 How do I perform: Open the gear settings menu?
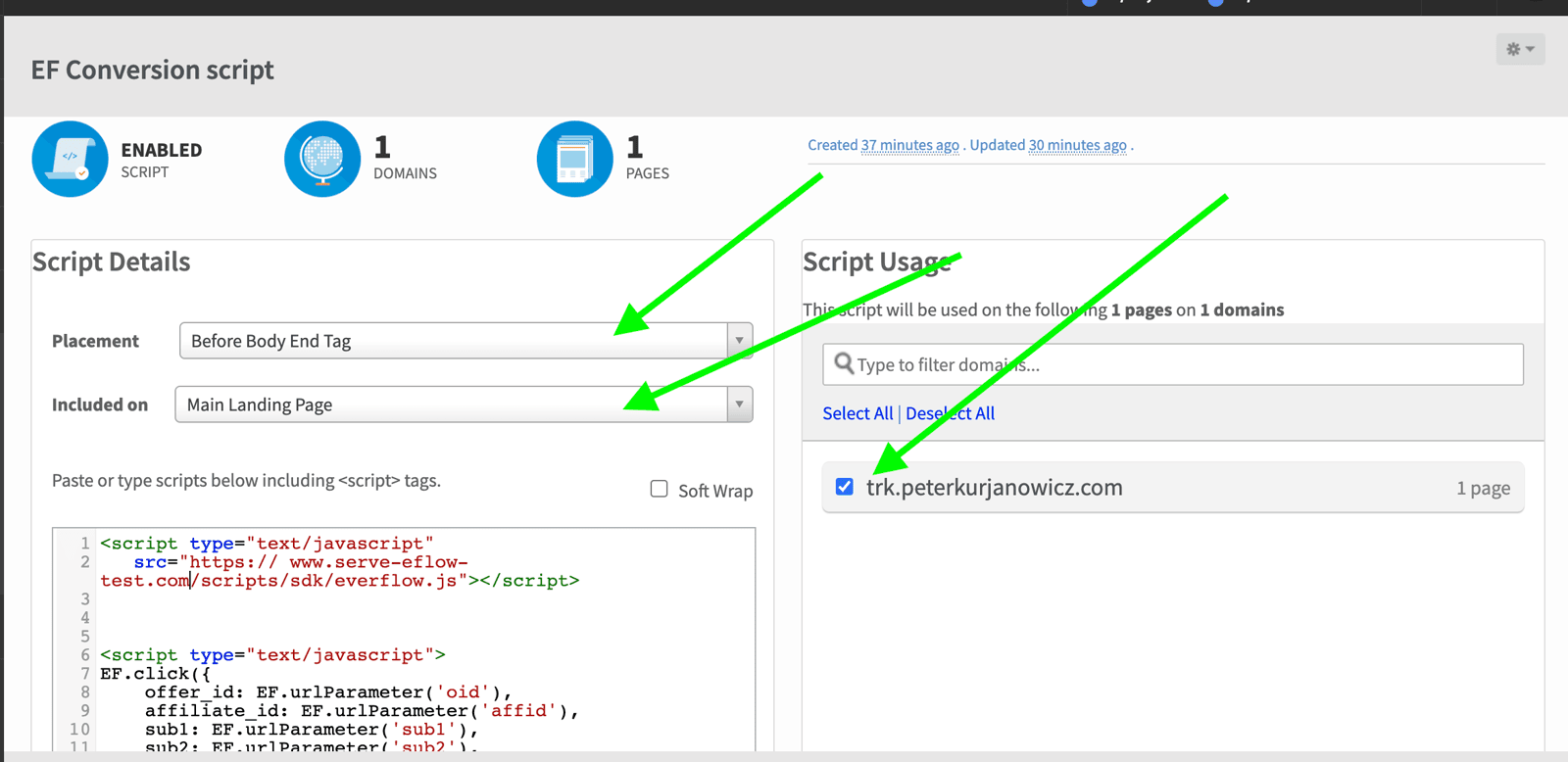tap(1520, 49)
